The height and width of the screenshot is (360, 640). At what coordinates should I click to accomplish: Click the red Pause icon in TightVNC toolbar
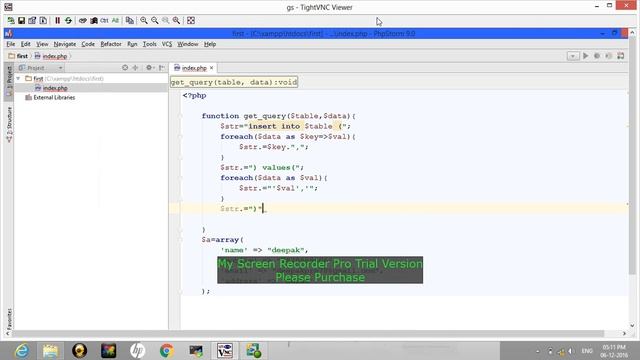pos(58,20)
